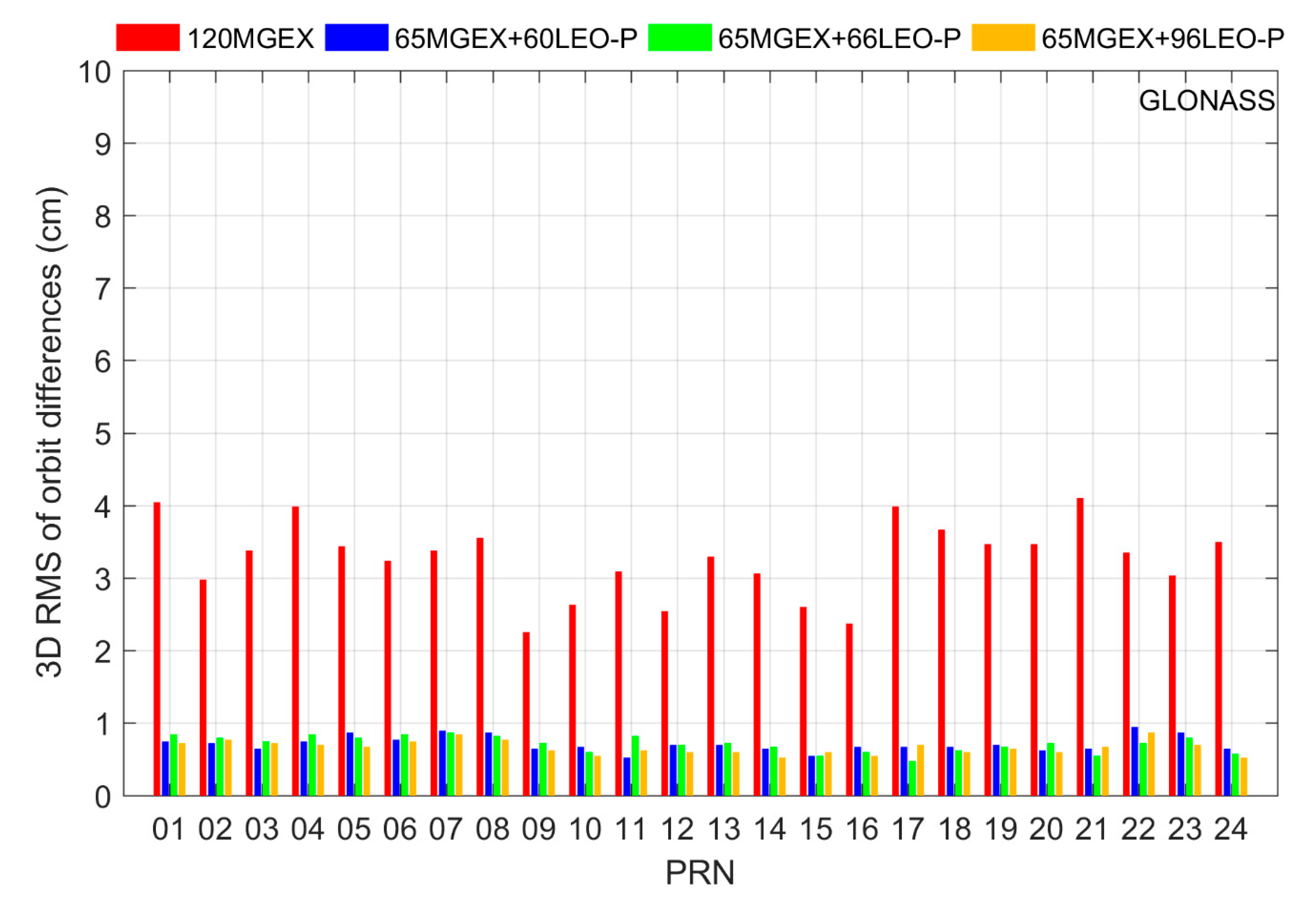Click the red bar for PRN 01
The width and height of the screenshot is (1316, 899).
coord(157,649)
